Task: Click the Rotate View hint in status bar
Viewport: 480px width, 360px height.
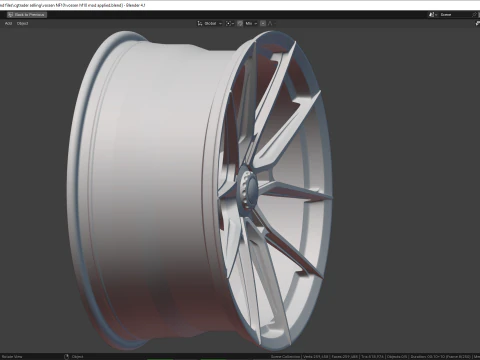Action: pos(12,357)
